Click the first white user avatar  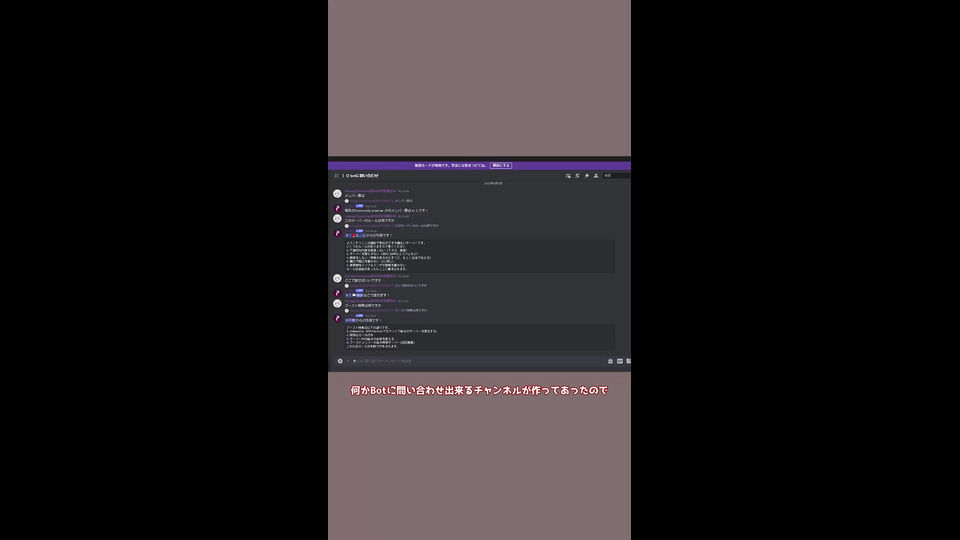tap(337, 193)
